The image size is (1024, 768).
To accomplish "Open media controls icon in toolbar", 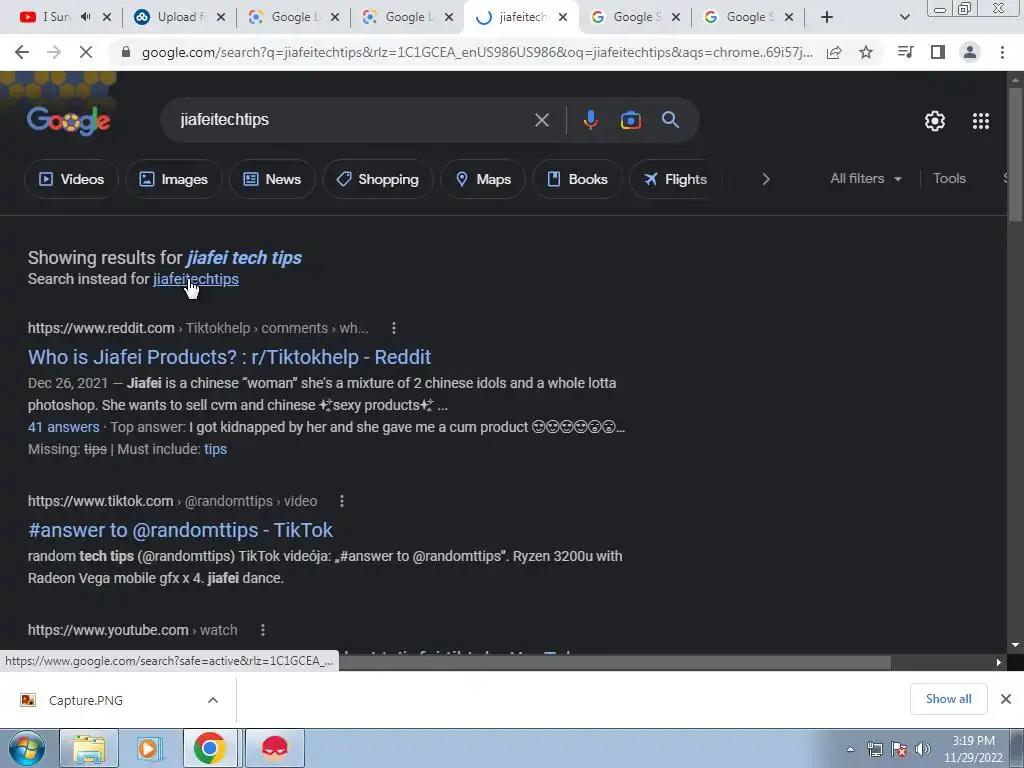I will coord(905,52).
